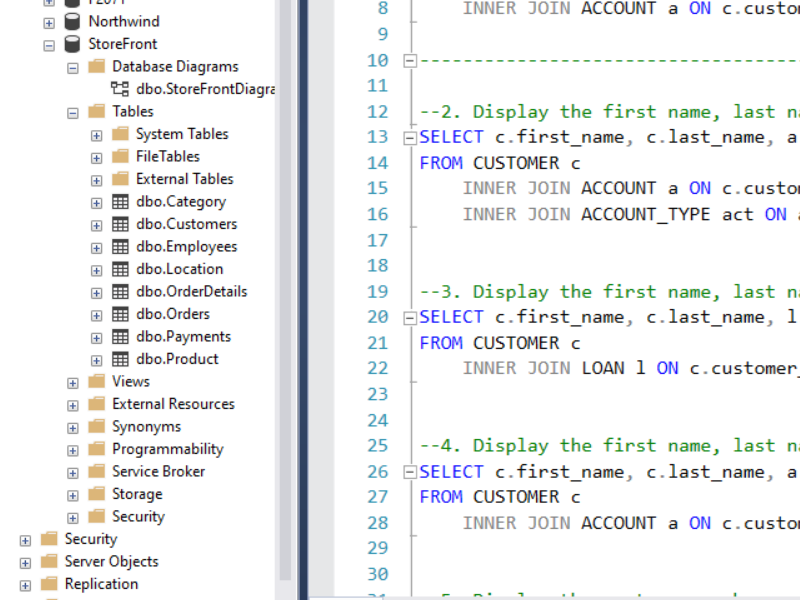The image size is (800, 600).
Task: Click the StoreFront database cylinder icon
Action: [x=72, y=44]
